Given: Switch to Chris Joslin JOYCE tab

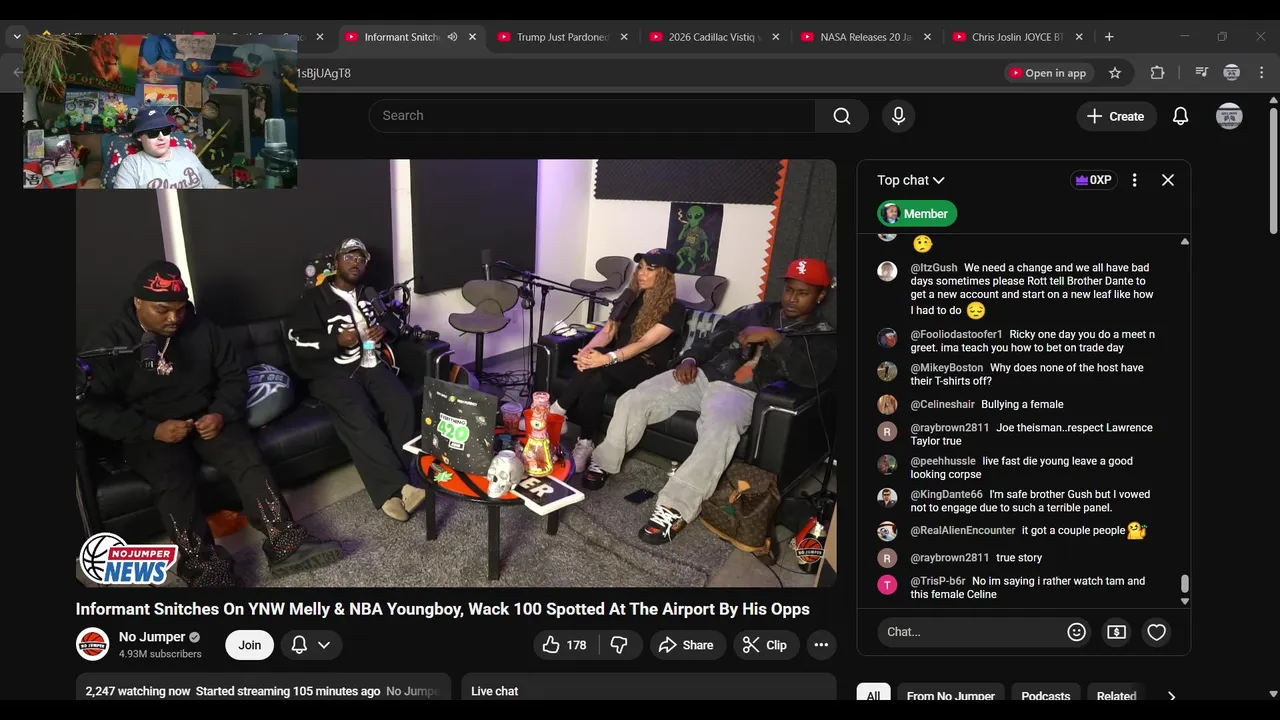Looking at the screenshot, I should tap(1018, 37).
